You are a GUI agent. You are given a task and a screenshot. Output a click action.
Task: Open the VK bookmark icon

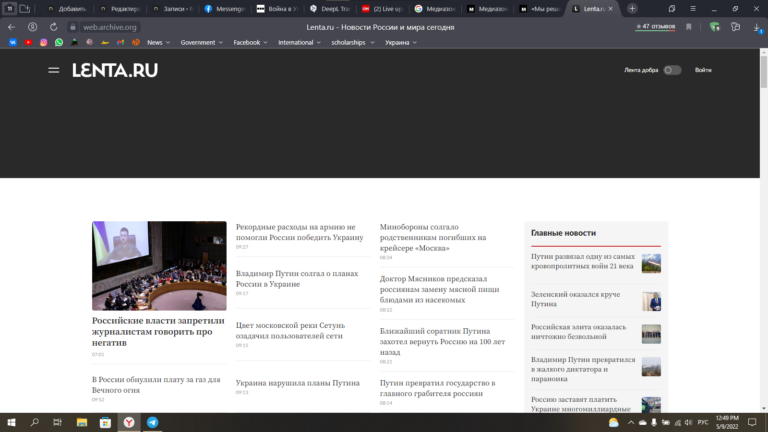tap(13, 43)
